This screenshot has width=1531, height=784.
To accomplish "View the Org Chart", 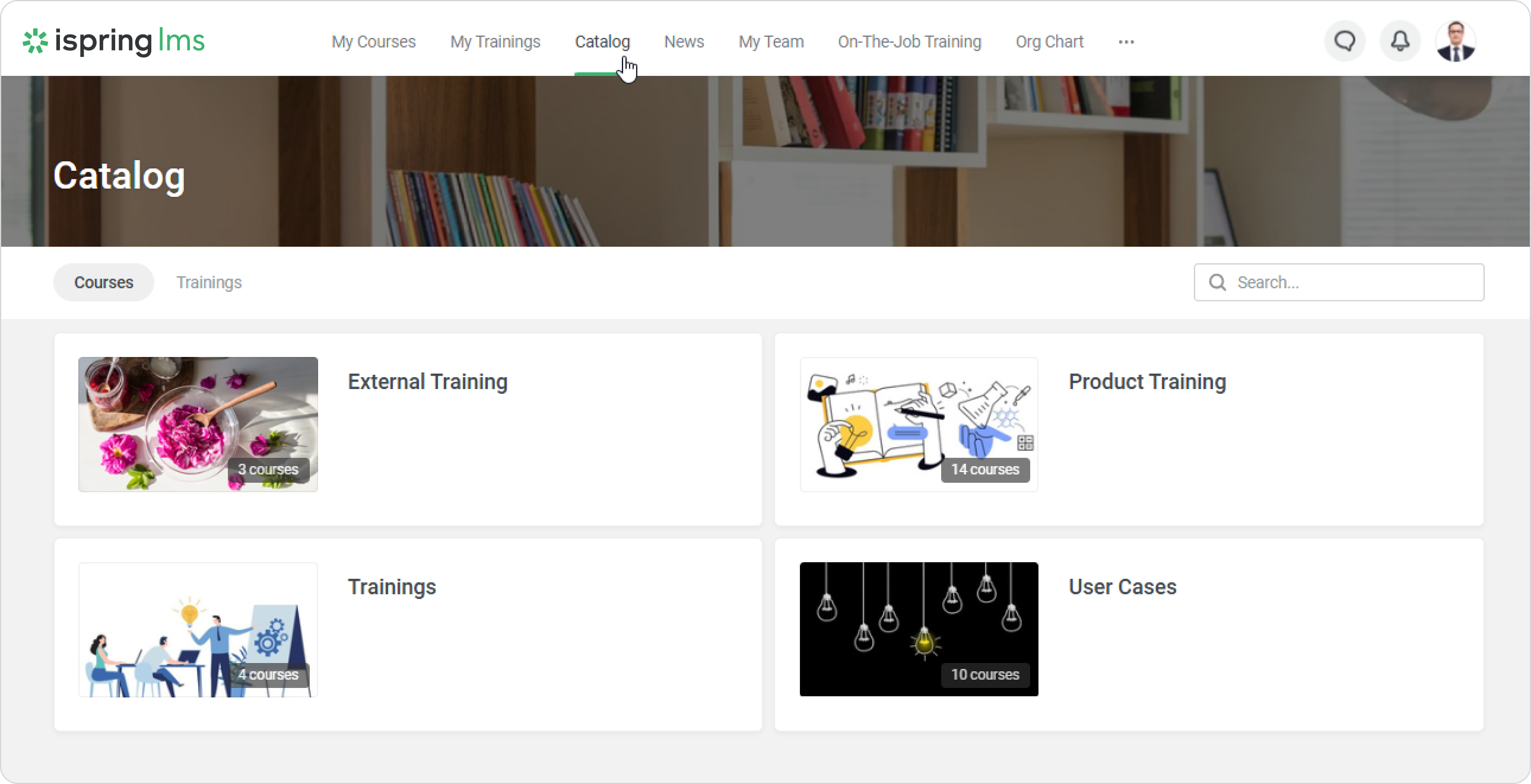I will coord(1049,42).
